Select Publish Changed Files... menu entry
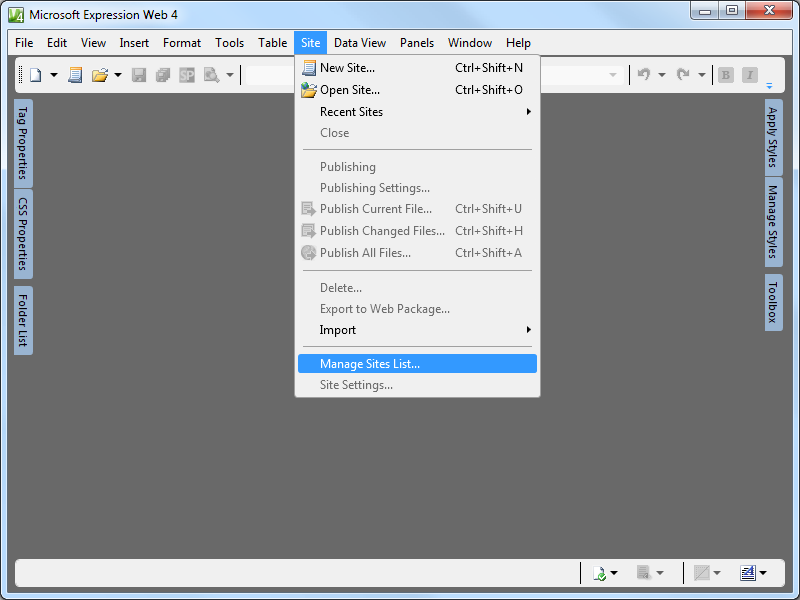The image size is (800, 600). (x=417, y=231)
